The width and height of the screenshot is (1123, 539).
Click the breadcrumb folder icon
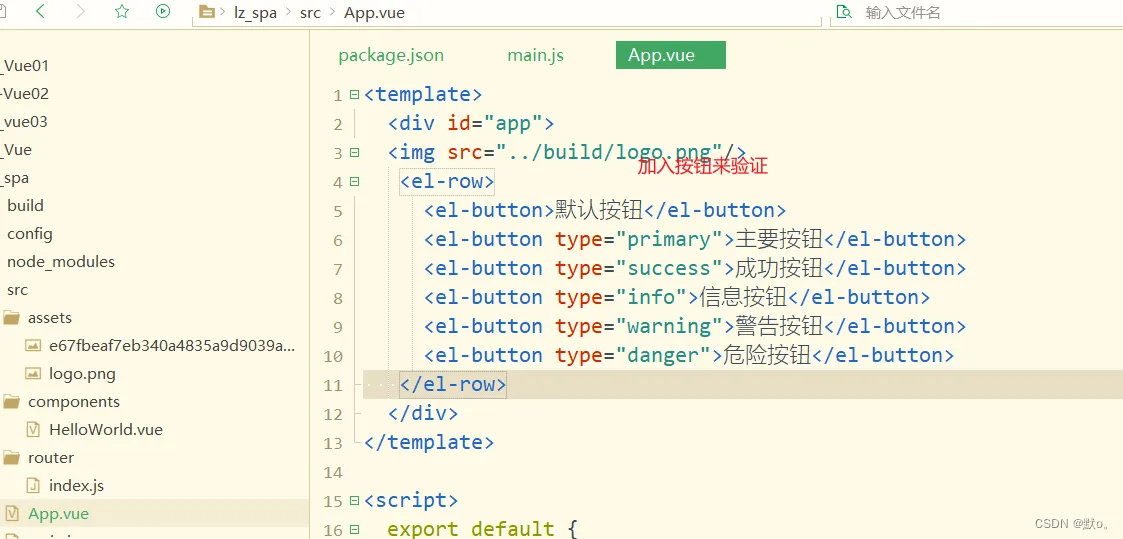click(x=207, y=12)
